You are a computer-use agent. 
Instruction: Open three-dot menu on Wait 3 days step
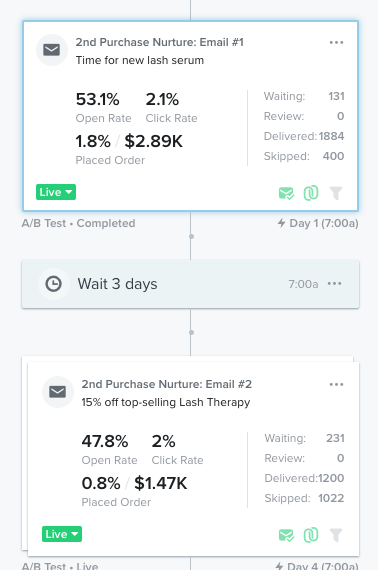pyautogui.click(x=334, y=284)
